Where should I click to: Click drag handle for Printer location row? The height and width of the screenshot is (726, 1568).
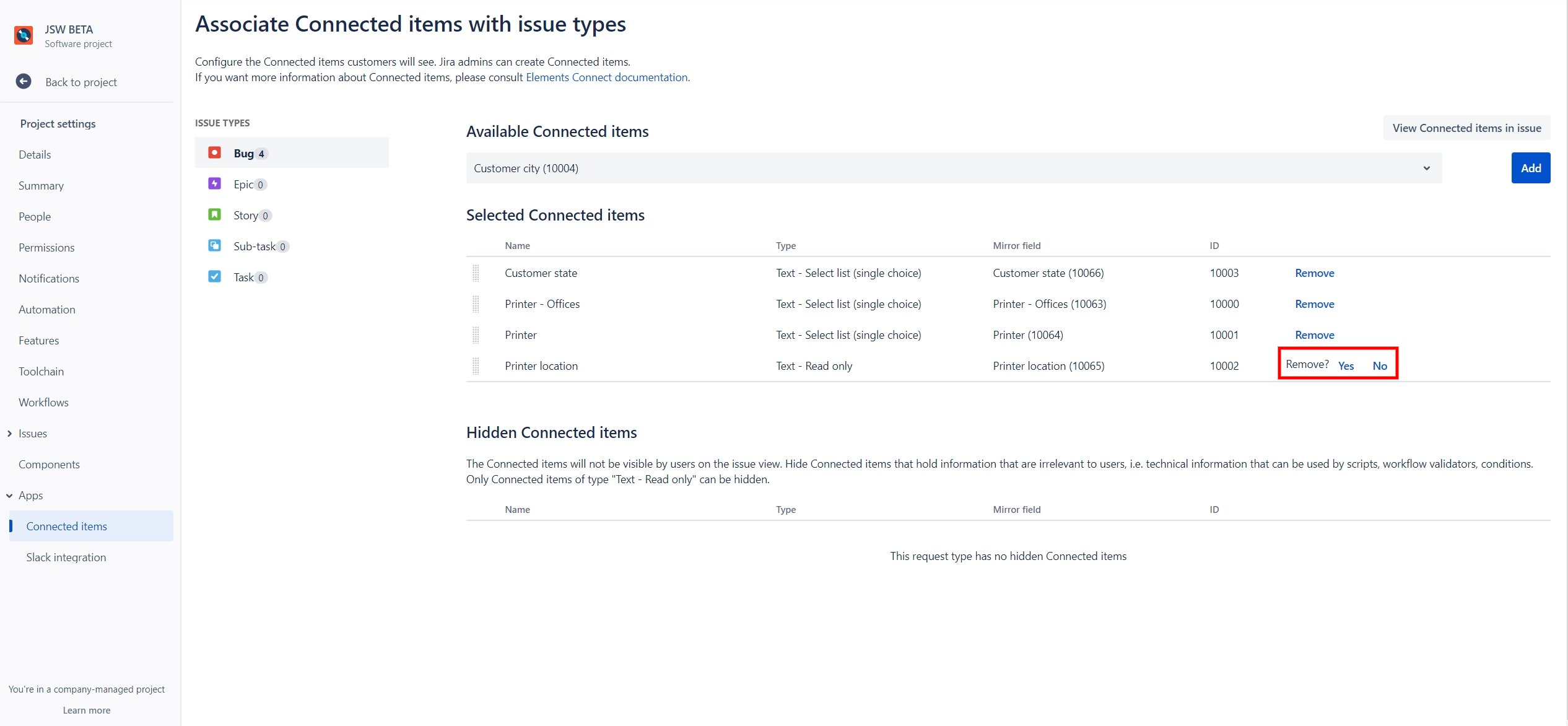[476, 366]
